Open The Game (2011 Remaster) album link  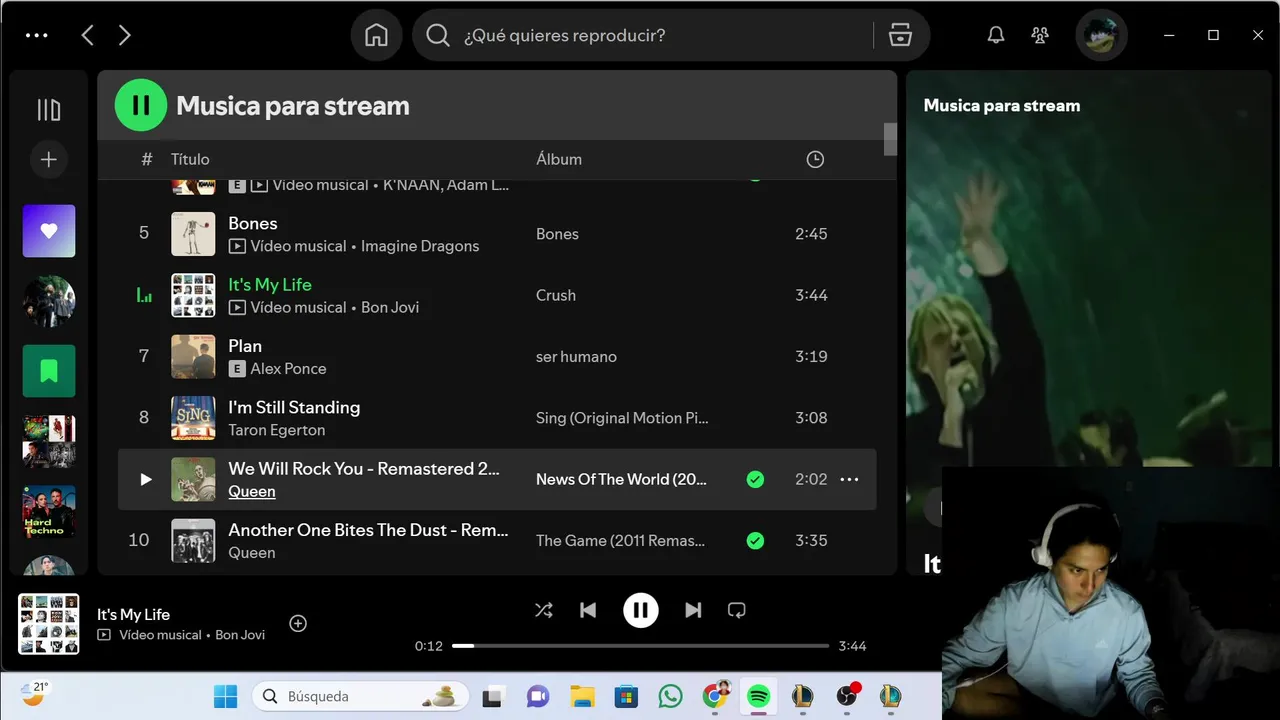click(x=620, y=540)
